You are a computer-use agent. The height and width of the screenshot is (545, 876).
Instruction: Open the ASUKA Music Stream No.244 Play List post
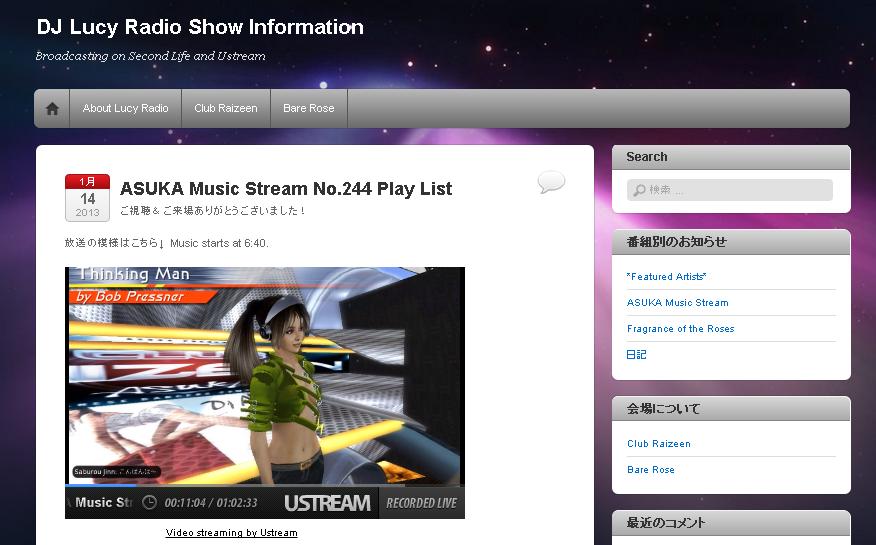285,189
